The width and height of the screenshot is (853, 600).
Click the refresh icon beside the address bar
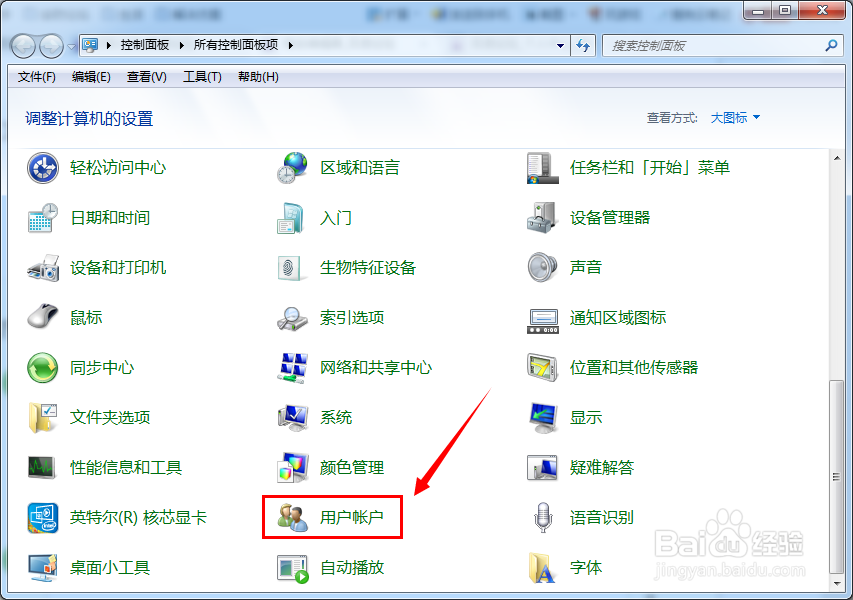pos(583,46)
